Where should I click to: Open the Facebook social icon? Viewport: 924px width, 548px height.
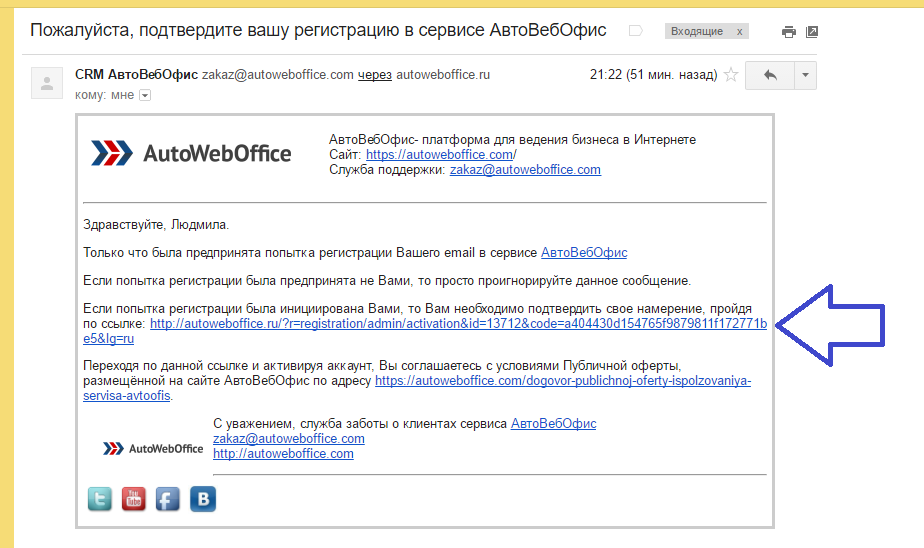coord(168,498)
